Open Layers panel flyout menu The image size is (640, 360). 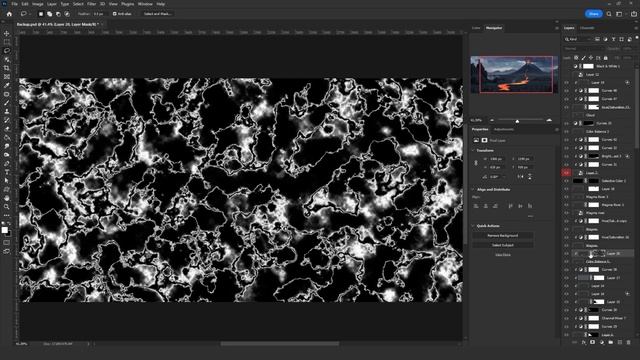coord(636,28)
